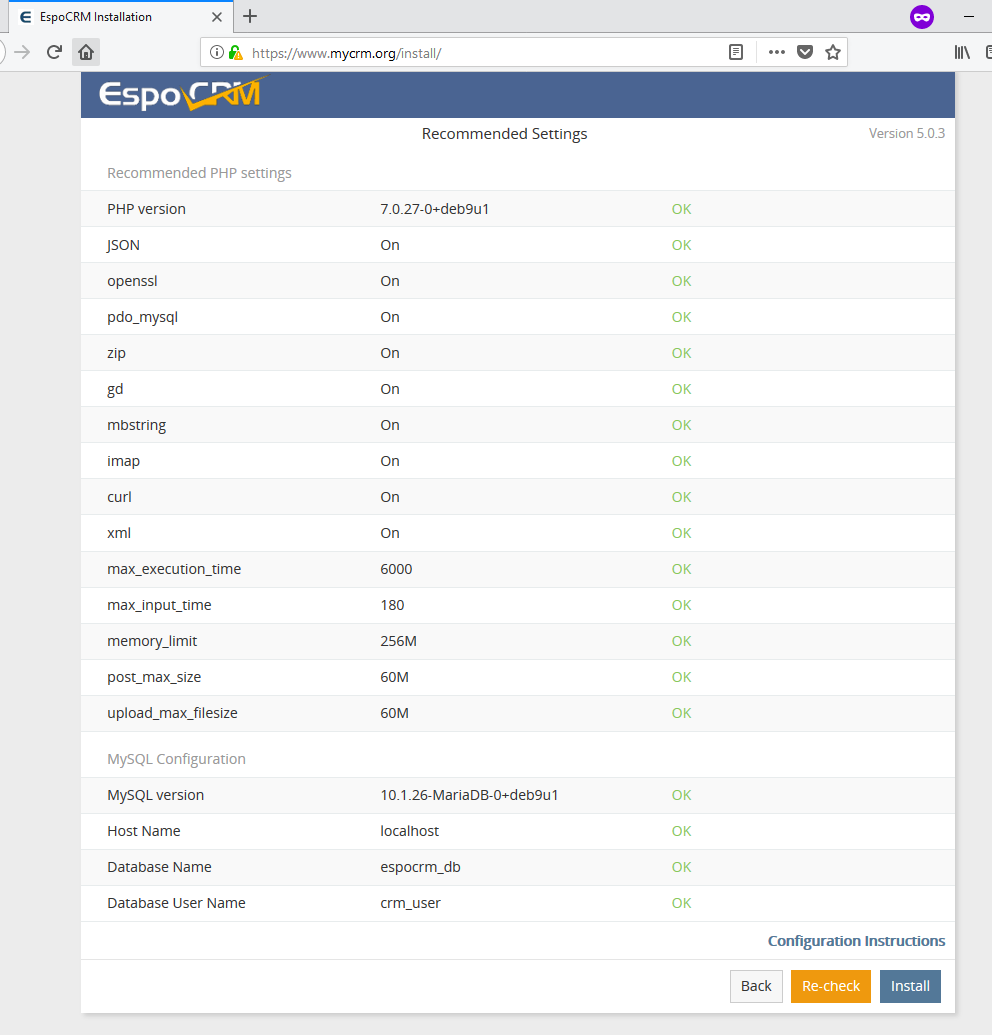Click the Database User Name value crm_user
The width and height of the screenshot is (992, 1035).
tap(410, 903)
